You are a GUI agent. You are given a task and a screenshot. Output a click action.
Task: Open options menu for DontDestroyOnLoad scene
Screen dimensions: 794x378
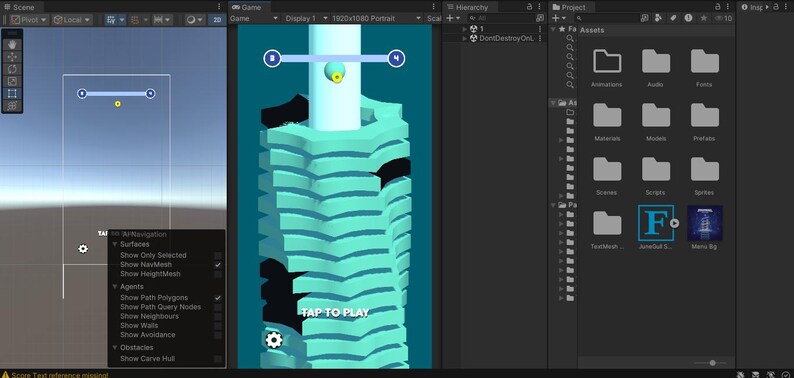coord(540,38)
